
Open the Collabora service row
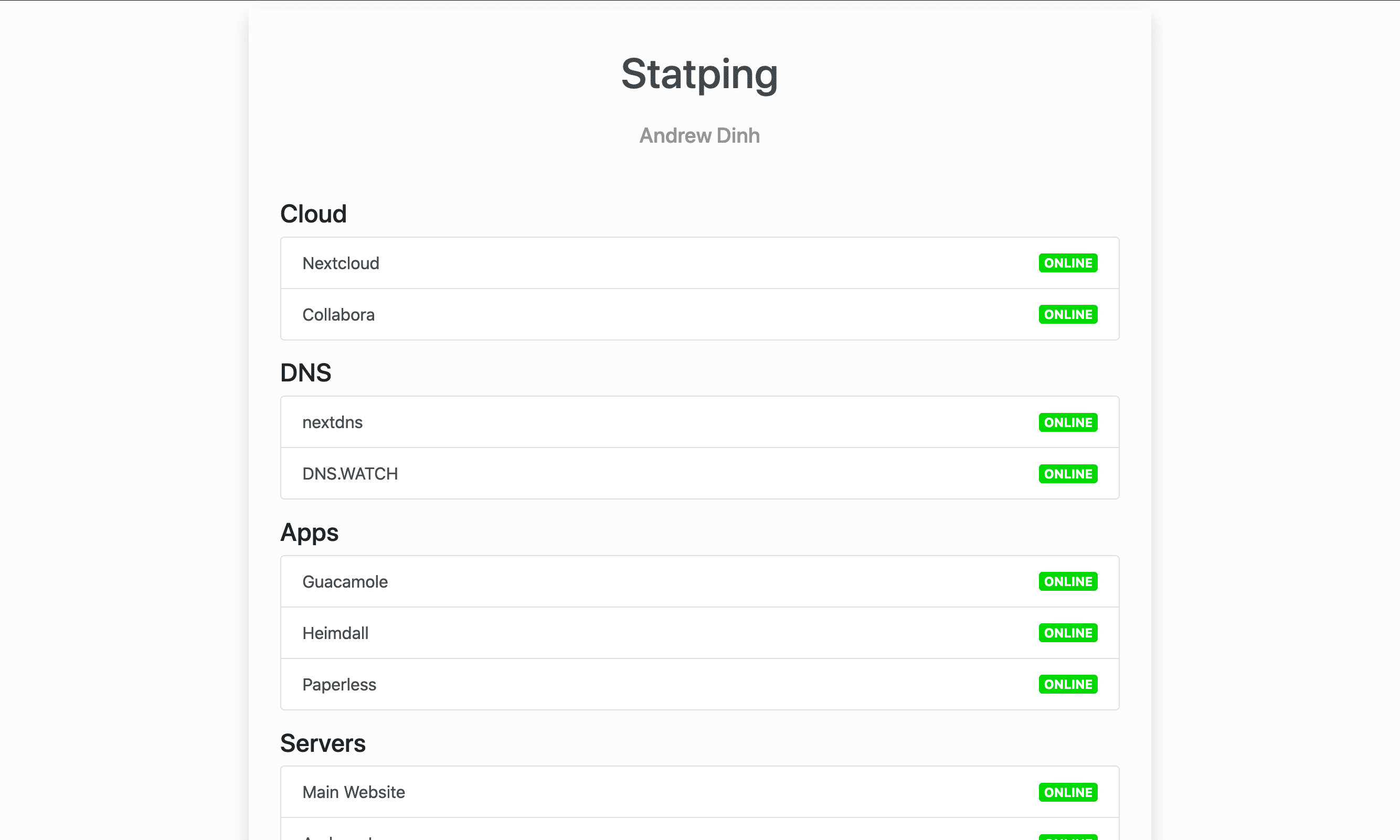point(699,315)
